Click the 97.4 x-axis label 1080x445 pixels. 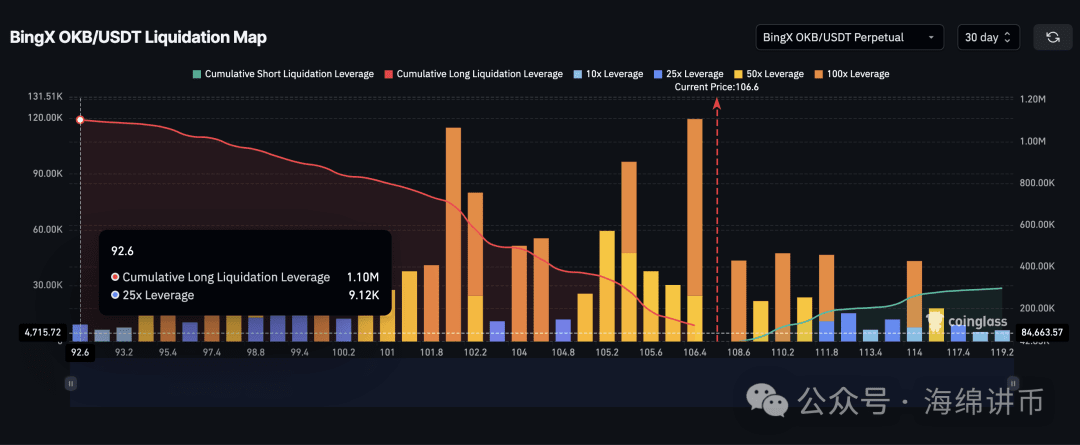212,353
